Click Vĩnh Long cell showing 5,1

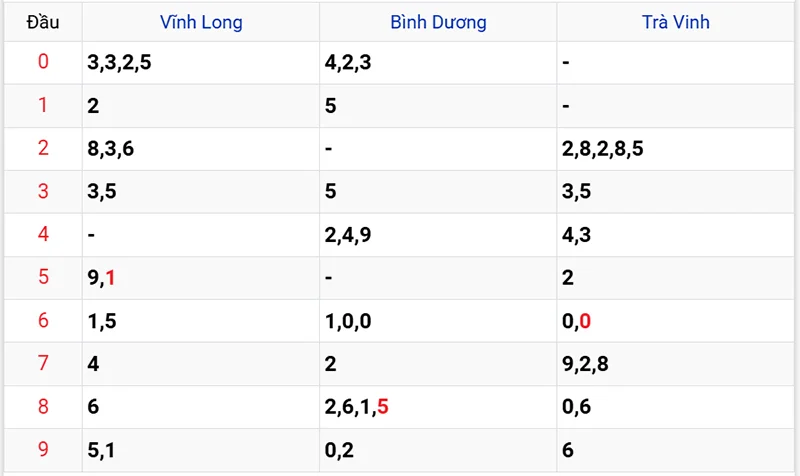click(x=101, y=450)
